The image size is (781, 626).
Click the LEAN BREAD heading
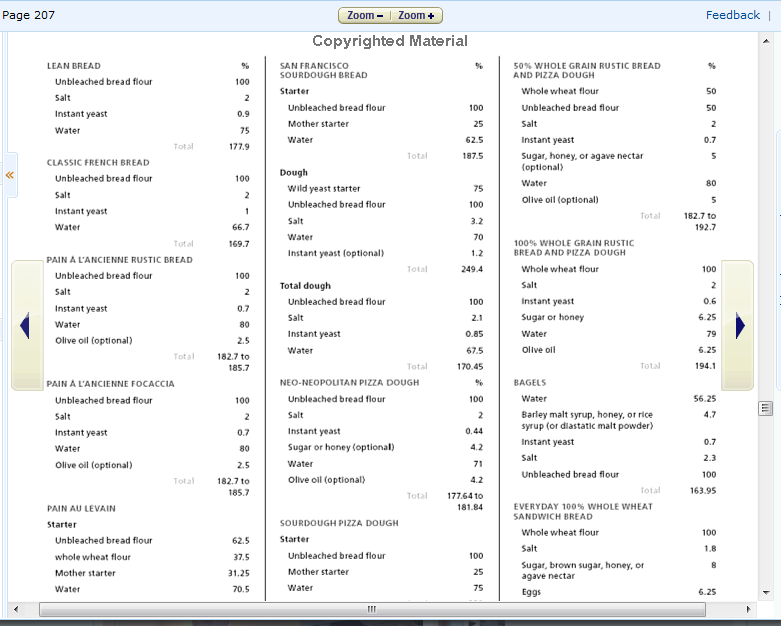click(x=74, y=66)
